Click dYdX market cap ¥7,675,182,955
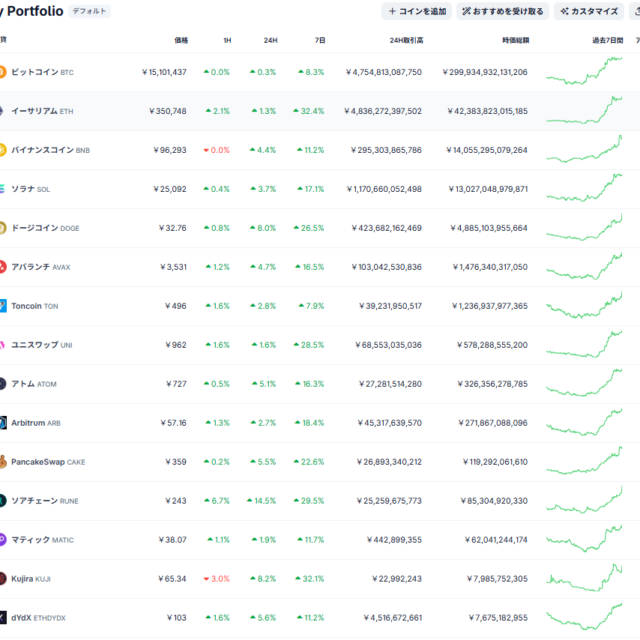The height and width of the screenshot is (640, 640). pos(498,618)
